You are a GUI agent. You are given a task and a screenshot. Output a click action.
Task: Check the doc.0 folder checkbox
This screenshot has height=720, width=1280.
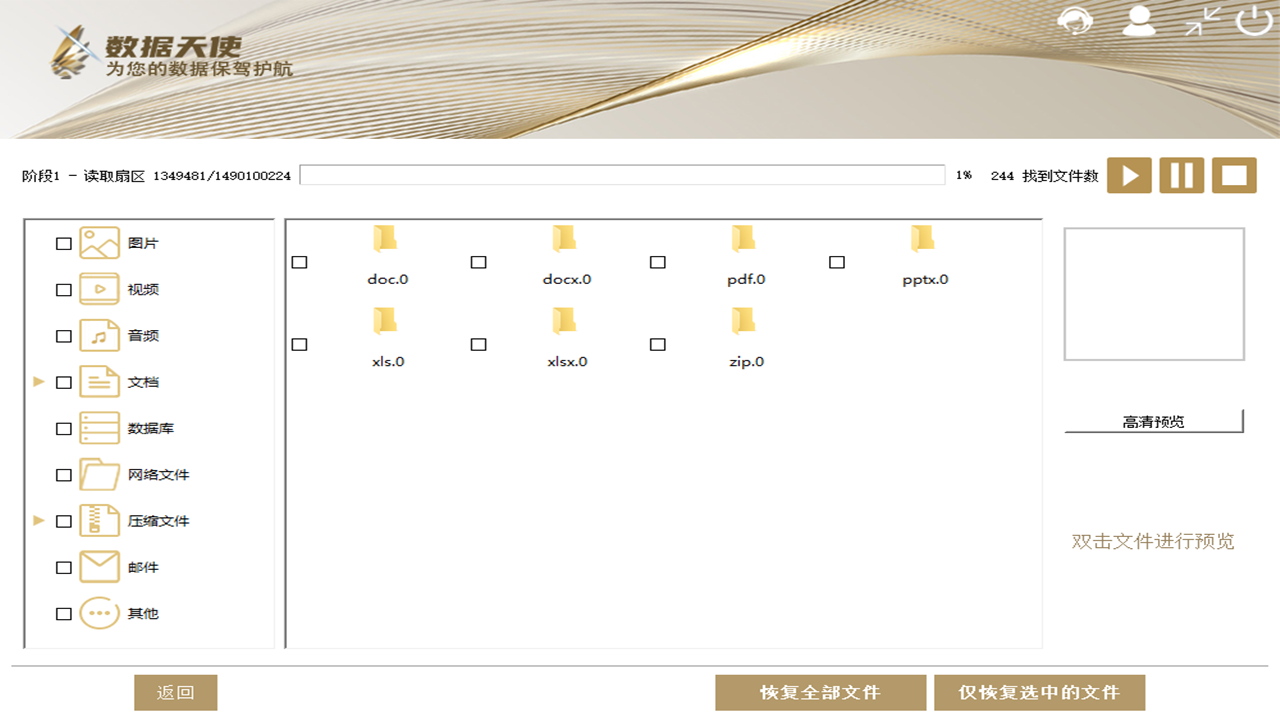pyautogui.click(x=299, y=262)
